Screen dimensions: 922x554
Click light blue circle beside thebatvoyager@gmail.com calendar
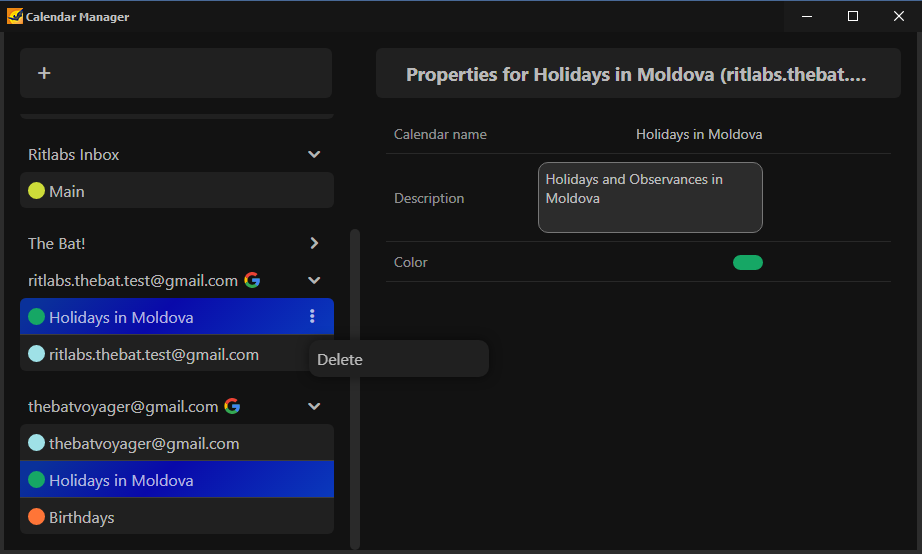tap(36, 443)
